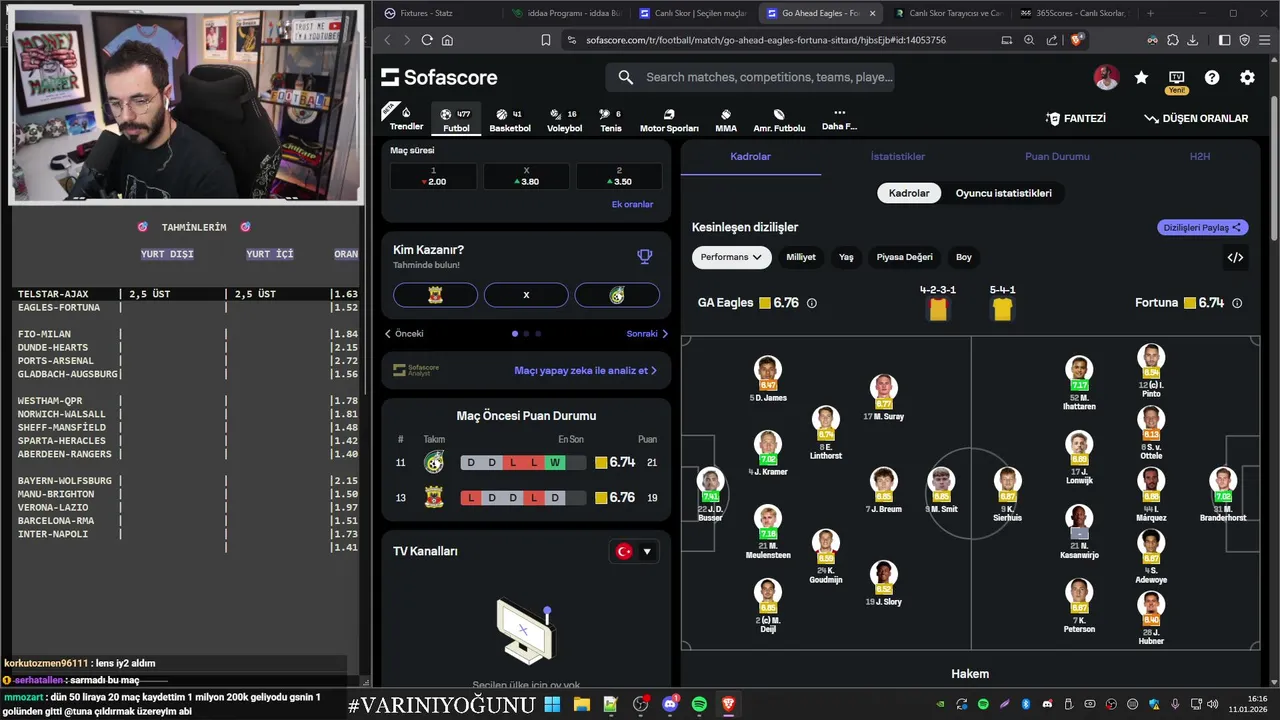The height and width of the screenshot is (720, 1280).
Task: Select the 2 odds 3.50 box
Action: click(x=619, y=176)
